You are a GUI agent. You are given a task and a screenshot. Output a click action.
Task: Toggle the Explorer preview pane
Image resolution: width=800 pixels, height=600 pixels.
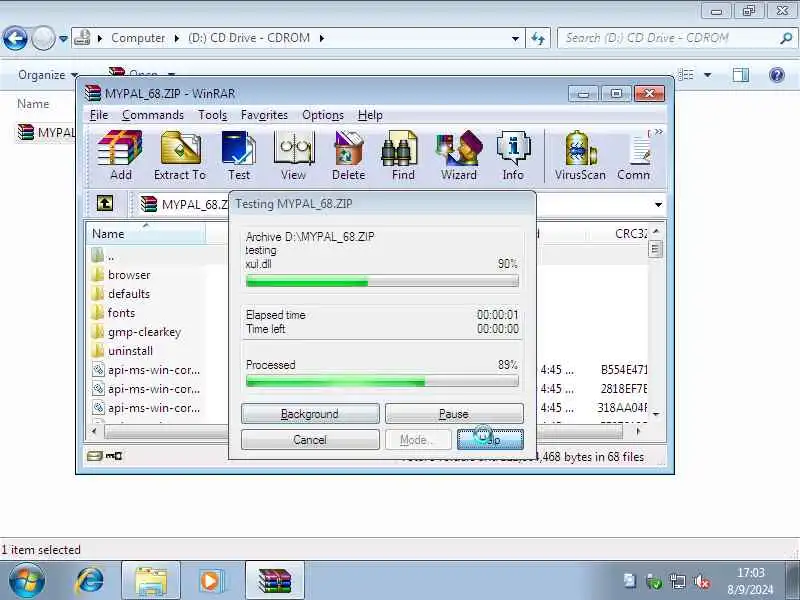[x=740, y=75]
